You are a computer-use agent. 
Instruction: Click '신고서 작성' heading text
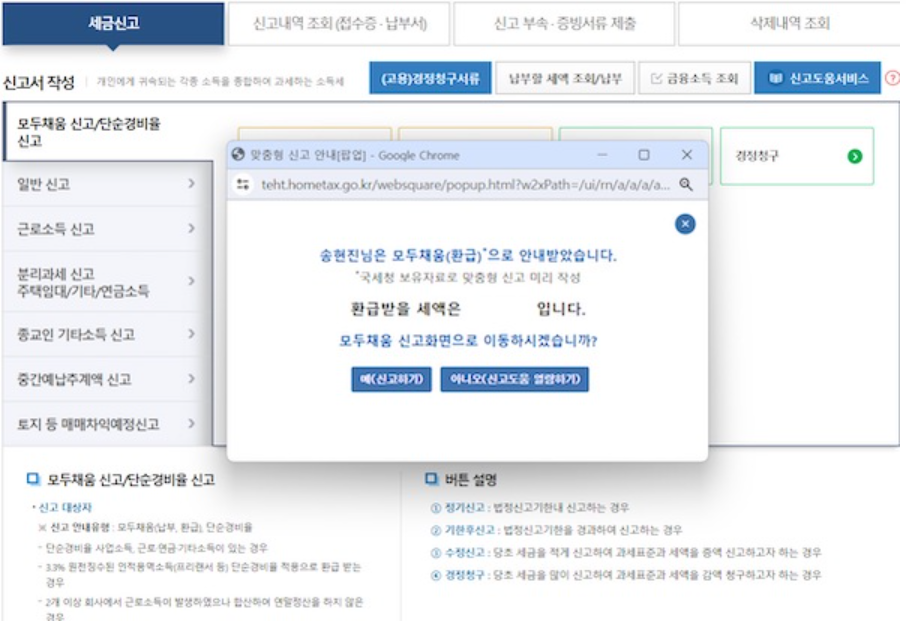[x=39, y=82]
